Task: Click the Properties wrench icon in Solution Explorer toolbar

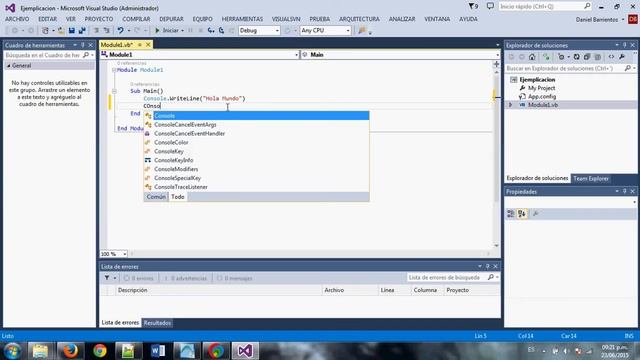Action: (622, 57)
